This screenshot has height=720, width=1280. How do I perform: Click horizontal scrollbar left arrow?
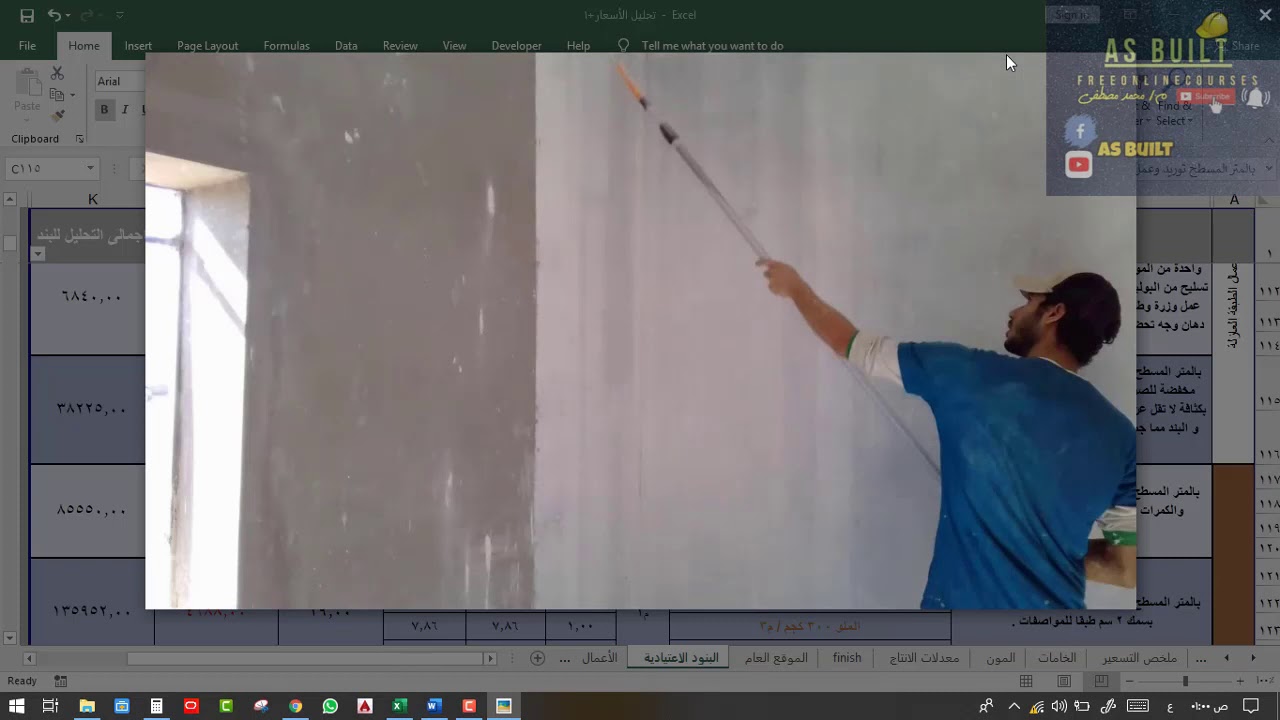[30, 659]
